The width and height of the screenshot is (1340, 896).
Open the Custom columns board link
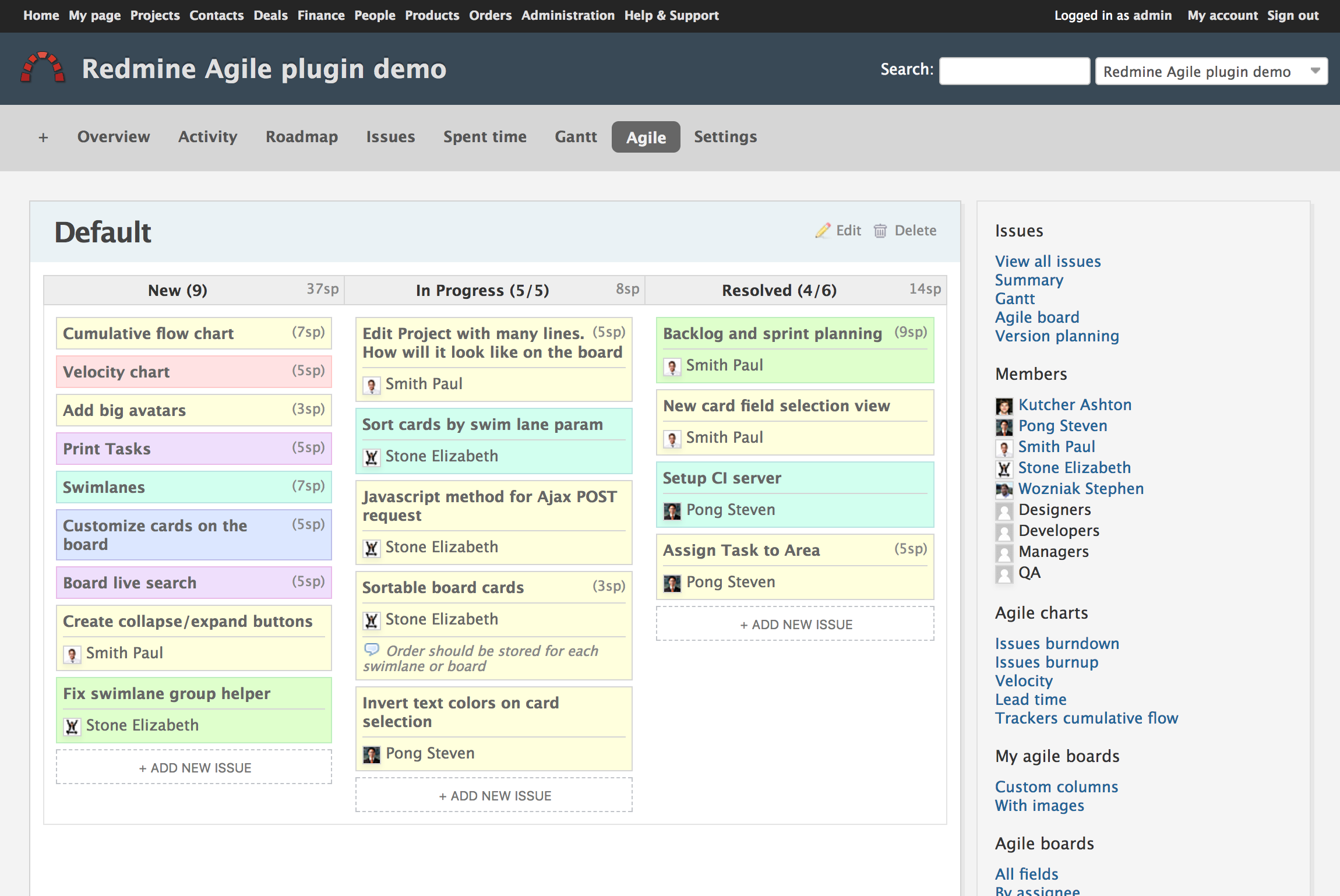click(x=1056, y=786)
